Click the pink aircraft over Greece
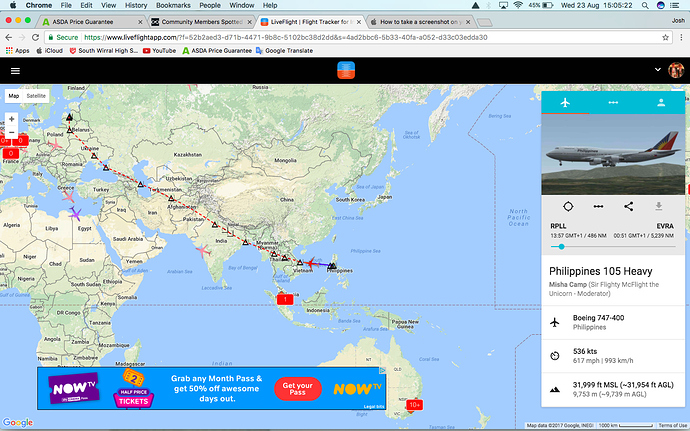Image resolution: width=690 pixels, height=431 pixels. pos(68,196)
